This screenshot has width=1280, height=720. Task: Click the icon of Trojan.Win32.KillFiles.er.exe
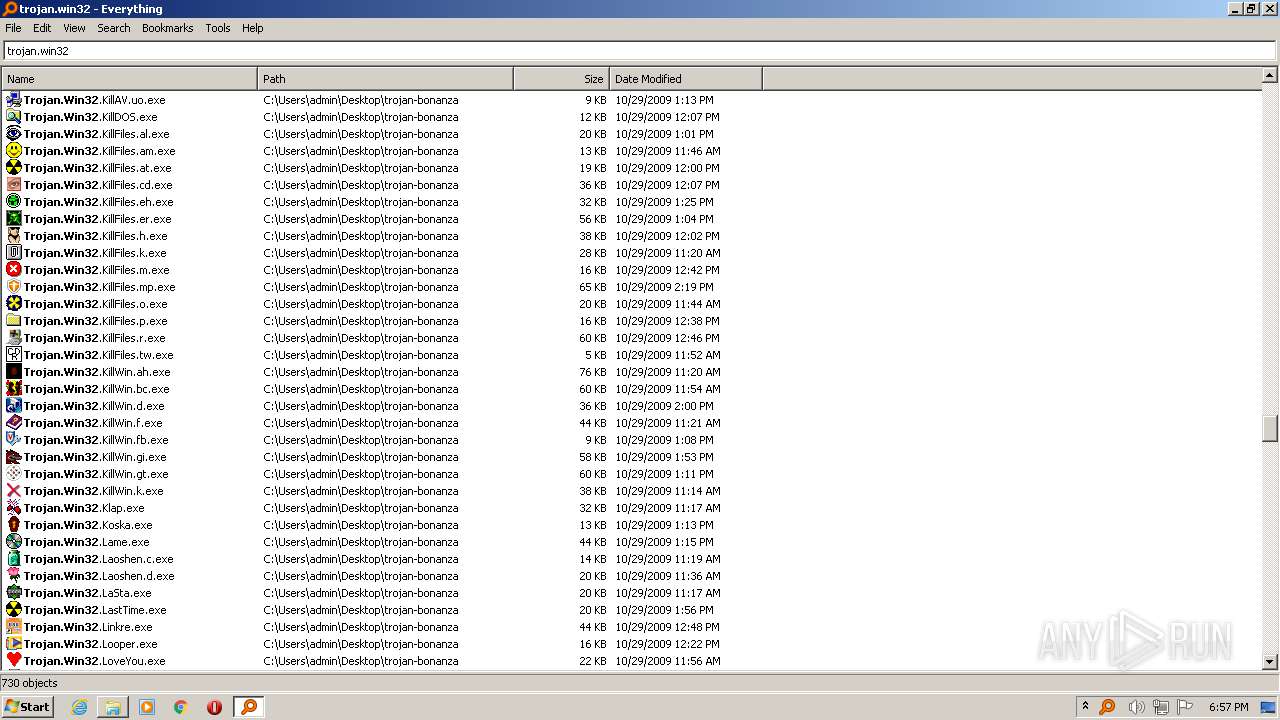pos(14,219)
